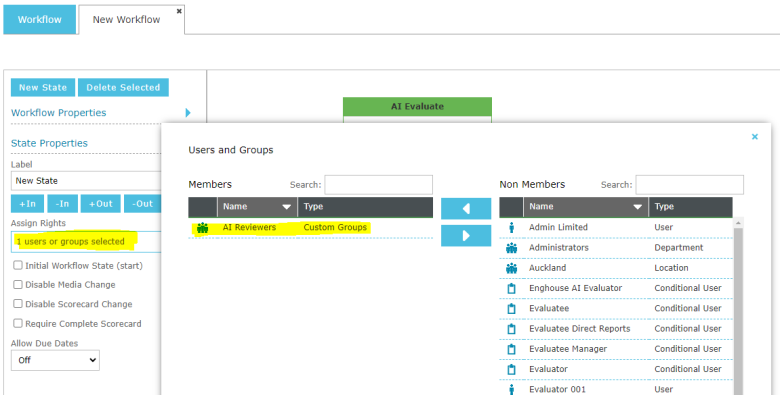Click the Auckland location group icon

[x=511, y=268]
